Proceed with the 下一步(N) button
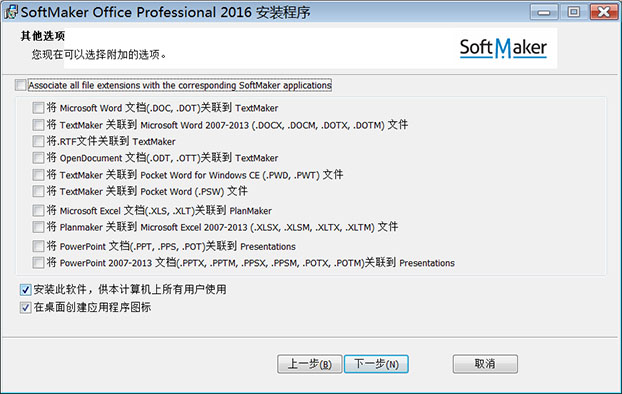Viewport: 622px width, 394px height. [x=376, y=364]
